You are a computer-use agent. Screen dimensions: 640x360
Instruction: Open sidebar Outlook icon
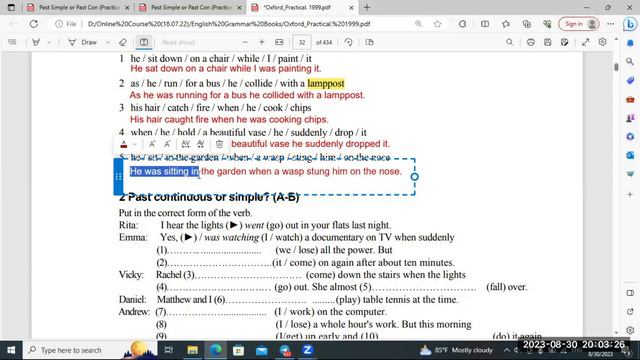630,155
